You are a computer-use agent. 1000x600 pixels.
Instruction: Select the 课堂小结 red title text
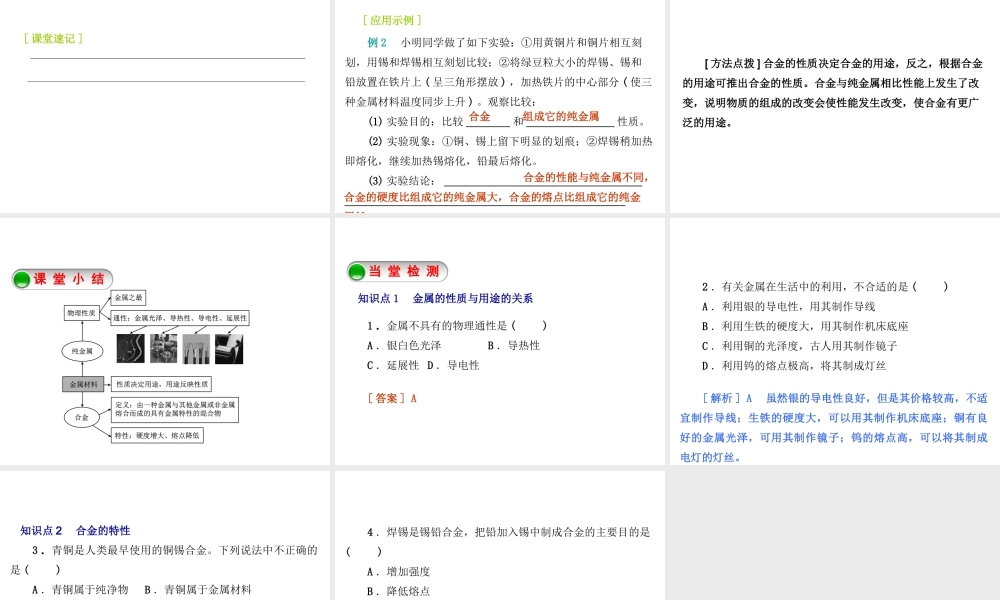pos(69,279)
